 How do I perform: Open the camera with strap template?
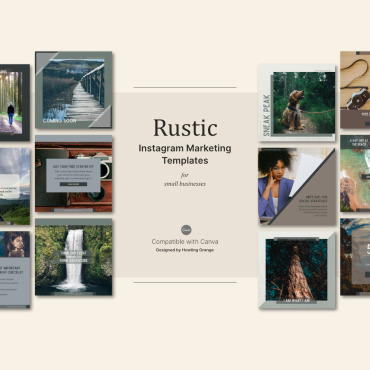[355, 90]
